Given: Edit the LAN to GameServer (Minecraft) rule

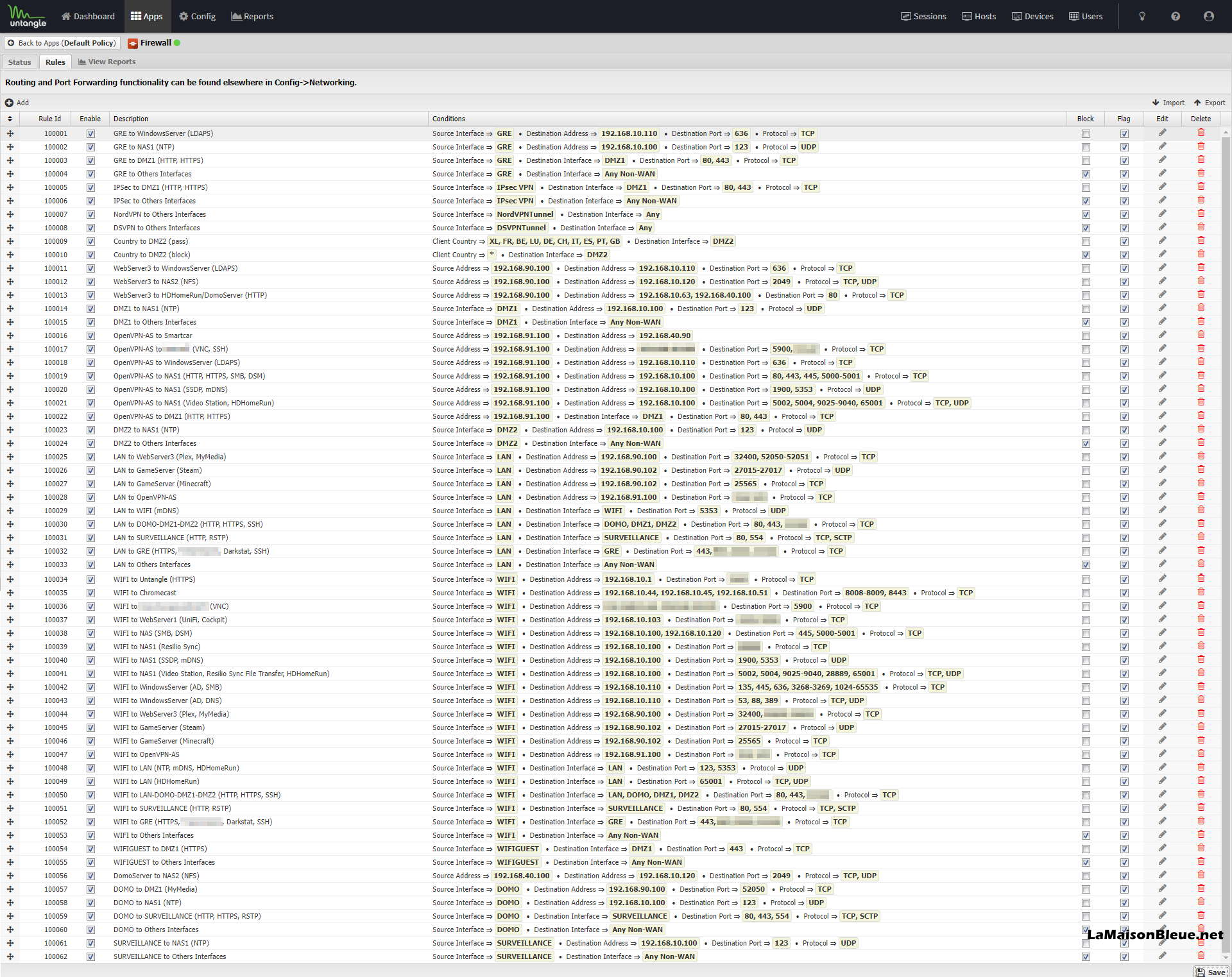Looking at the screenshot, I should tap(1162, 483).
